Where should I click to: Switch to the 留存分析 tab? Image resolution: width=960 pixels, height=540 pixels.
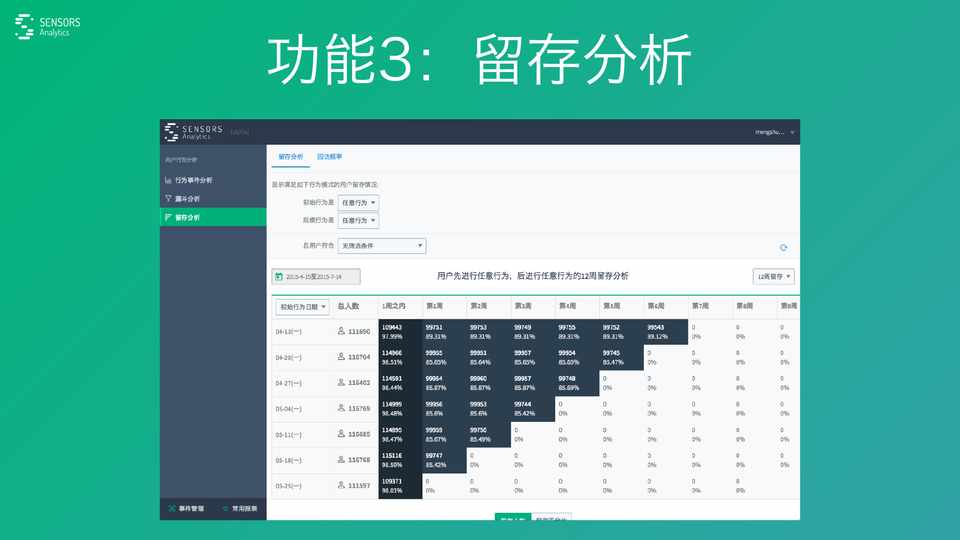click(290, 157)
